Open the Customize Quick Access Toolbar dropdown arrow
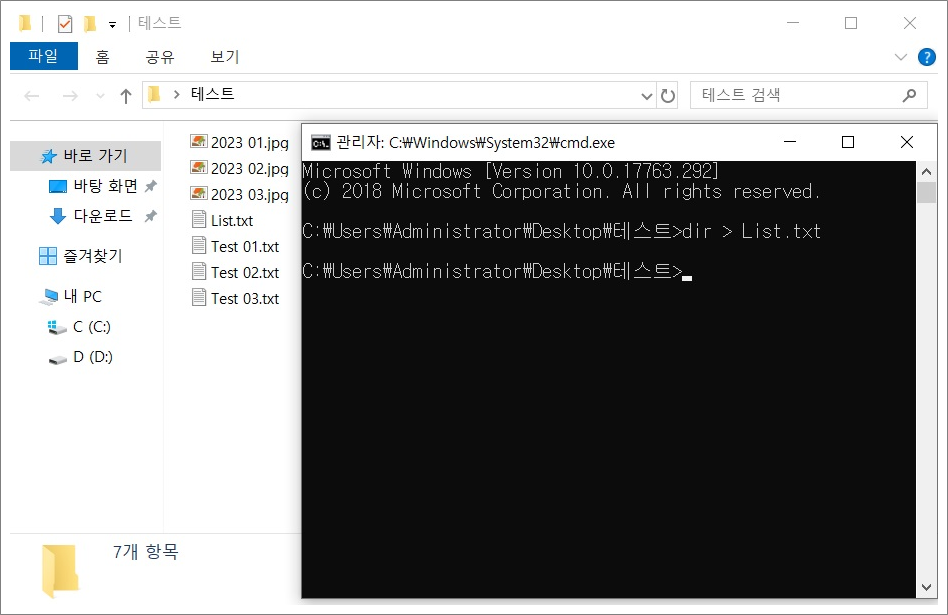Viewport: 948px width, 615px height. point(112,25)
